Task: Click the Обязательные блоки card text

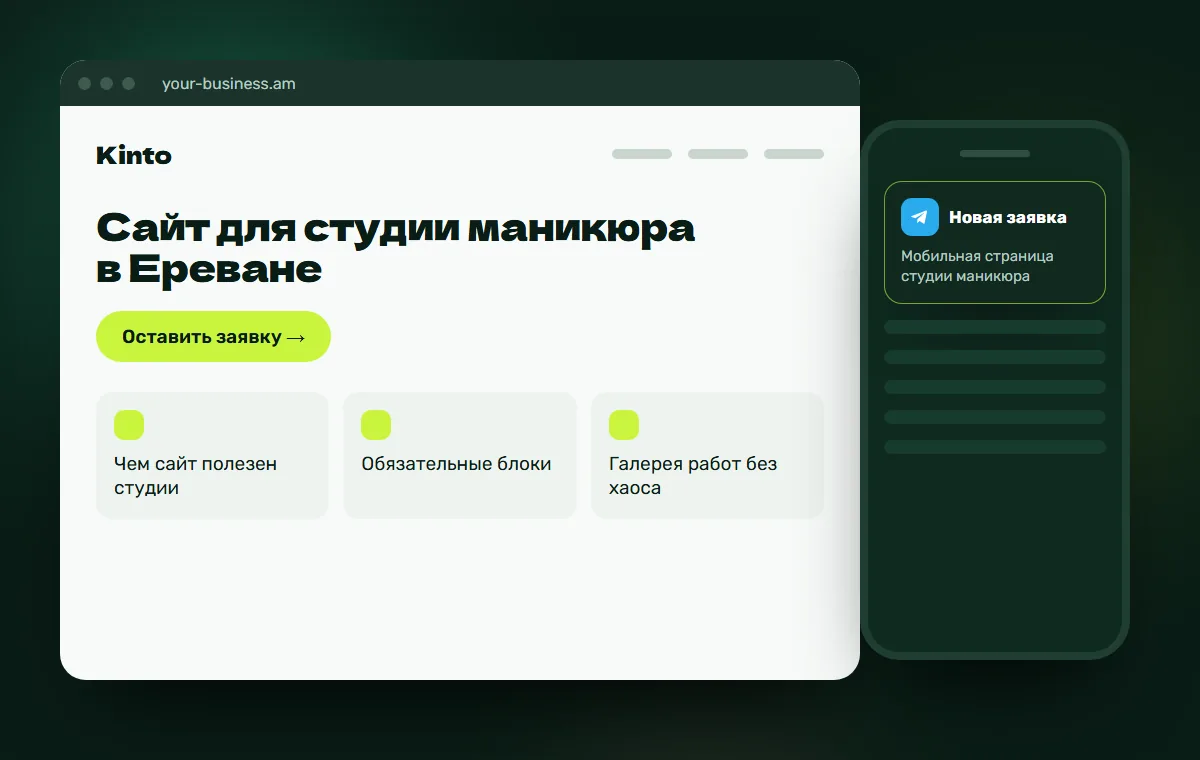Action: 456,464
